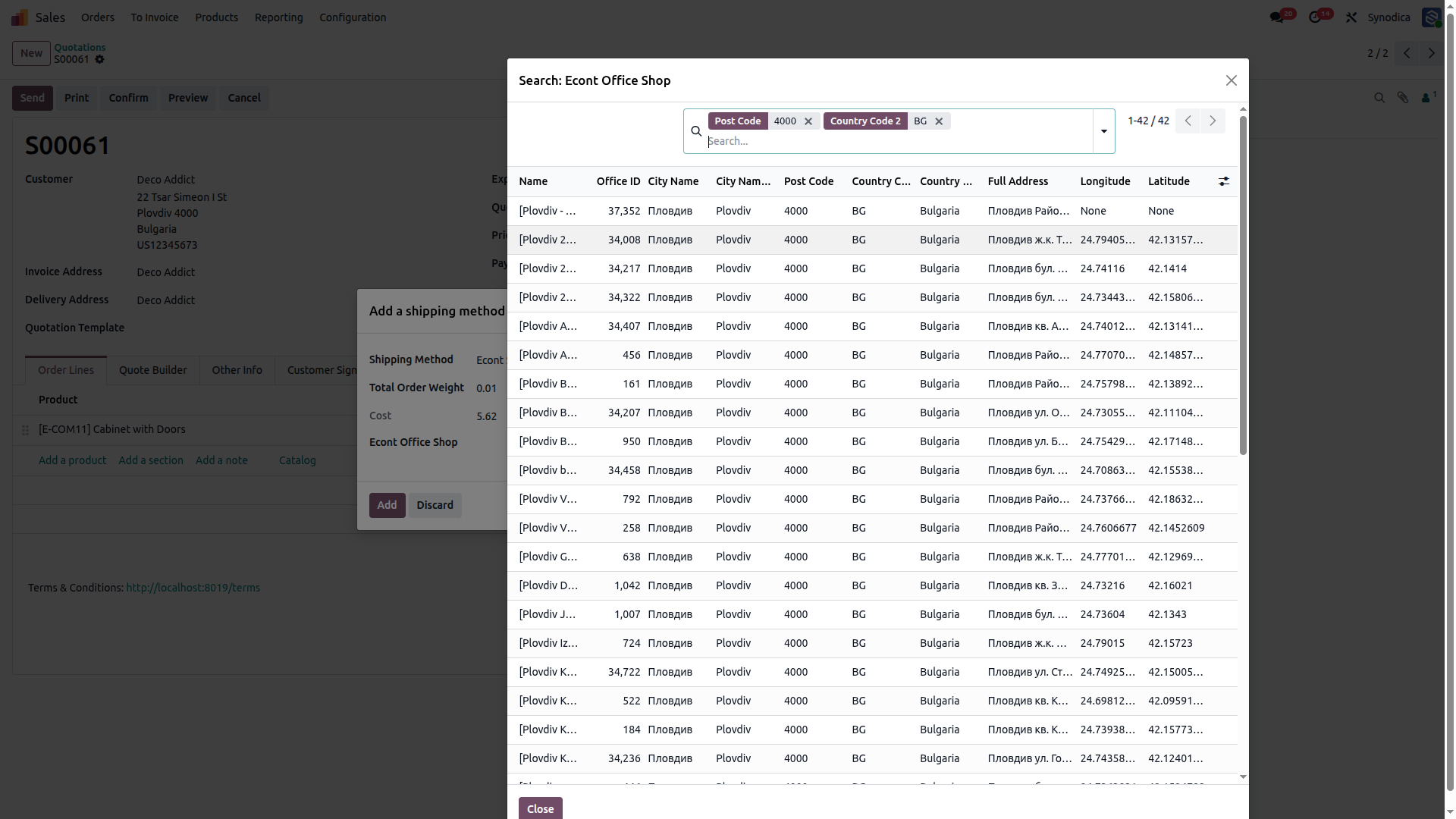Viewport: 1456px width, 819px height.
Task: Click the Print button
Action: (76, 98)
